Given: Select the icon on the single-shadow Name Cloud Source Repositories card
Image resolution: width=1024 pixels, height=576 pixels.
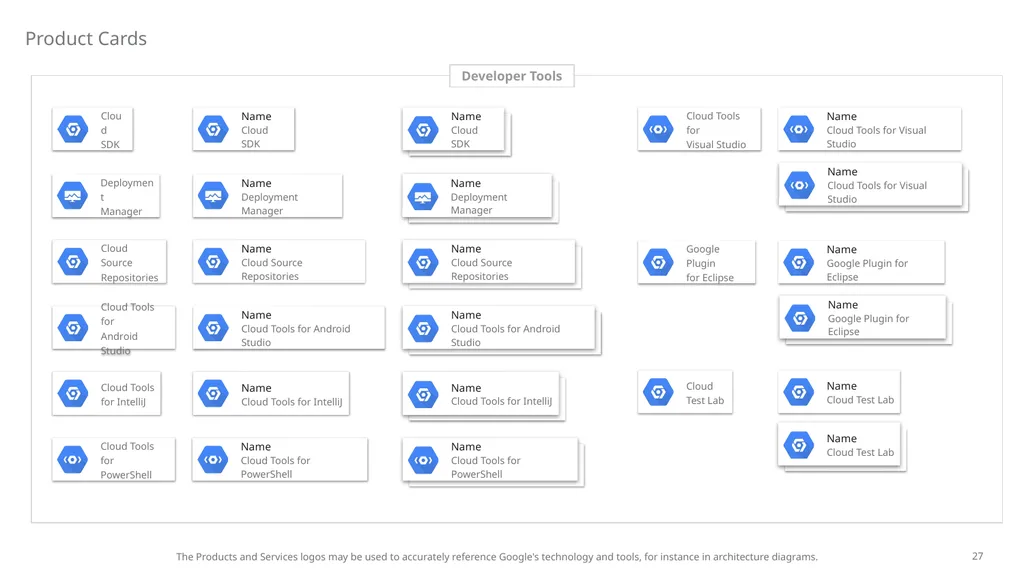Looking at the screenshot, I should click(214, 262).
